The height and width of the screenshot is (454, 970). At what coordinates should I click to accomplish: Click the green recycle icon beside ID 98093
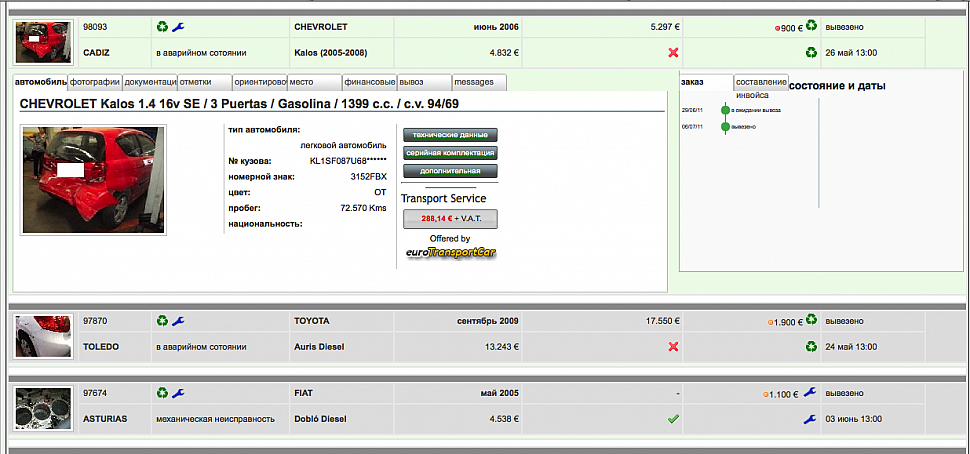(x=162, y=27)
